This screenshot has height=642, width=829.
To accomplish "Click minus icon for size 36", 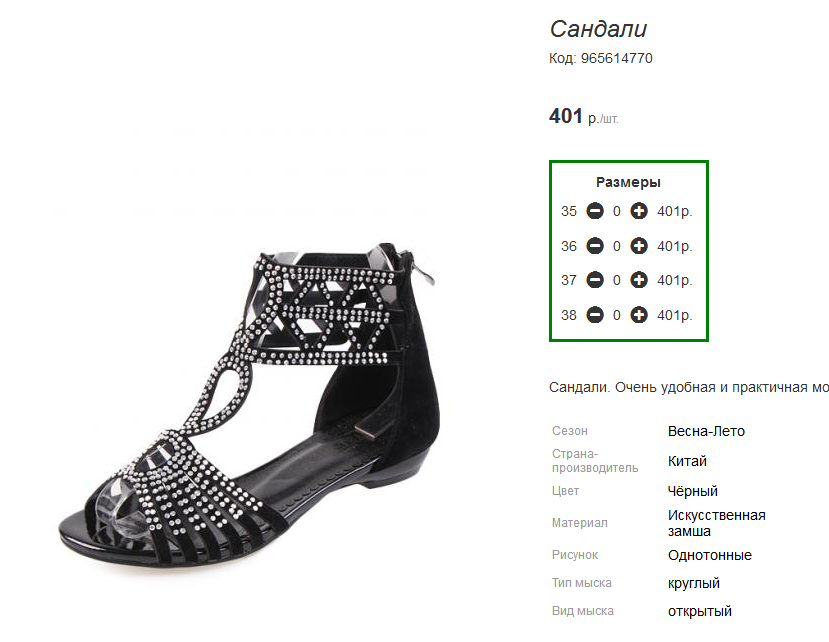I will pyautogui.click(x=595, y=246).
